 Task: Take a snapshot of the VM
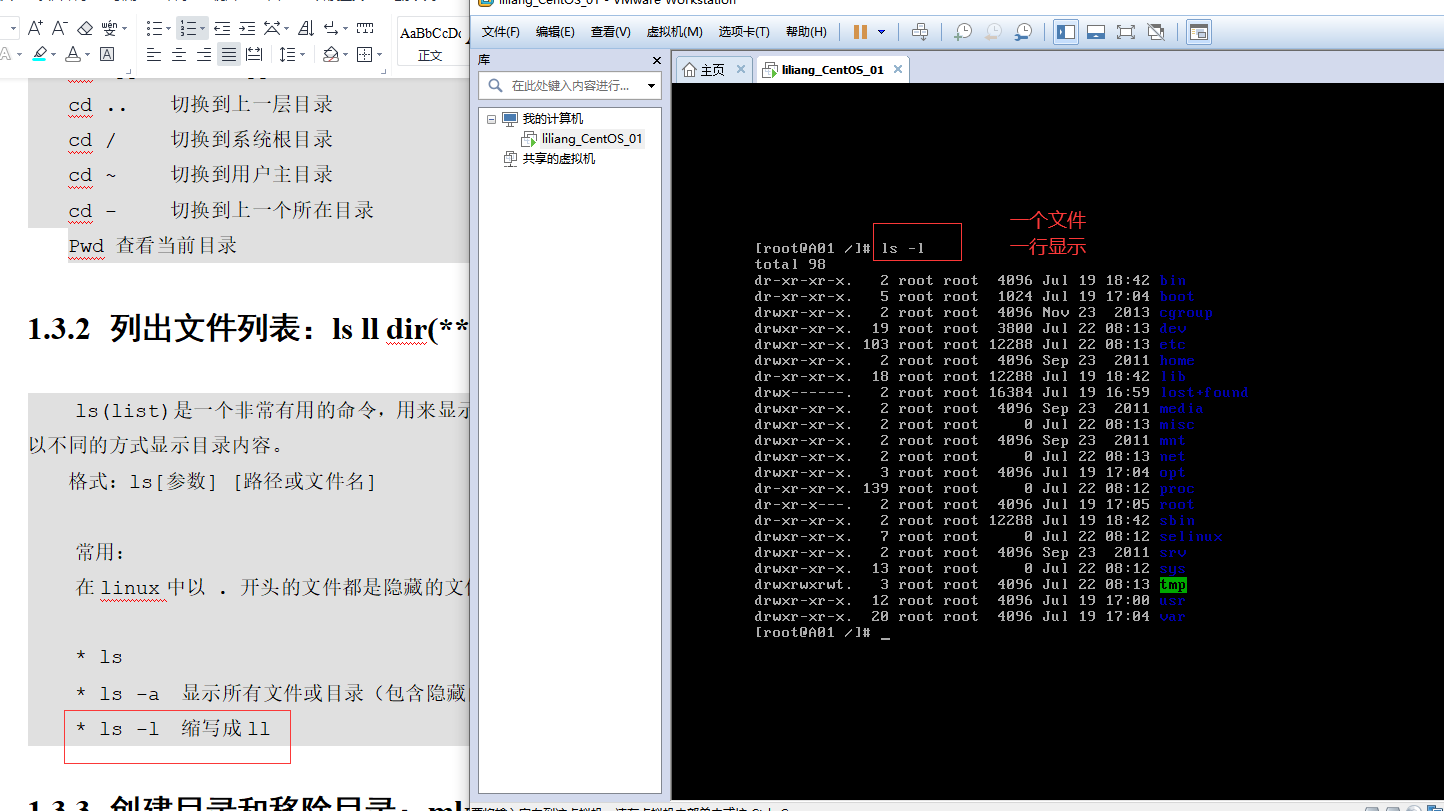pos(962,32)
